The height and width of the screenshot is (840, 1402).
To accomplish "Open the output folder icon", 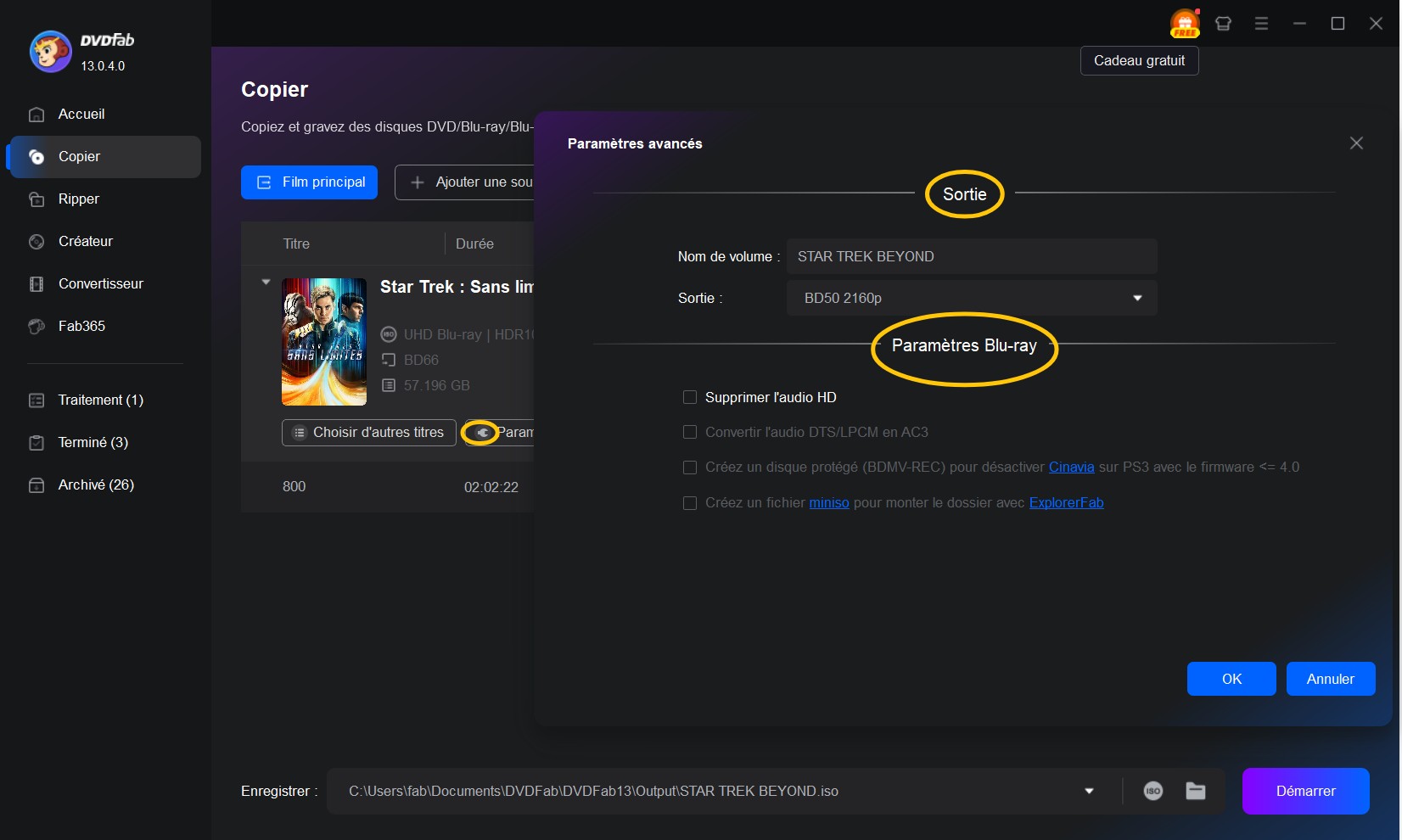I will click(1196, 791).
